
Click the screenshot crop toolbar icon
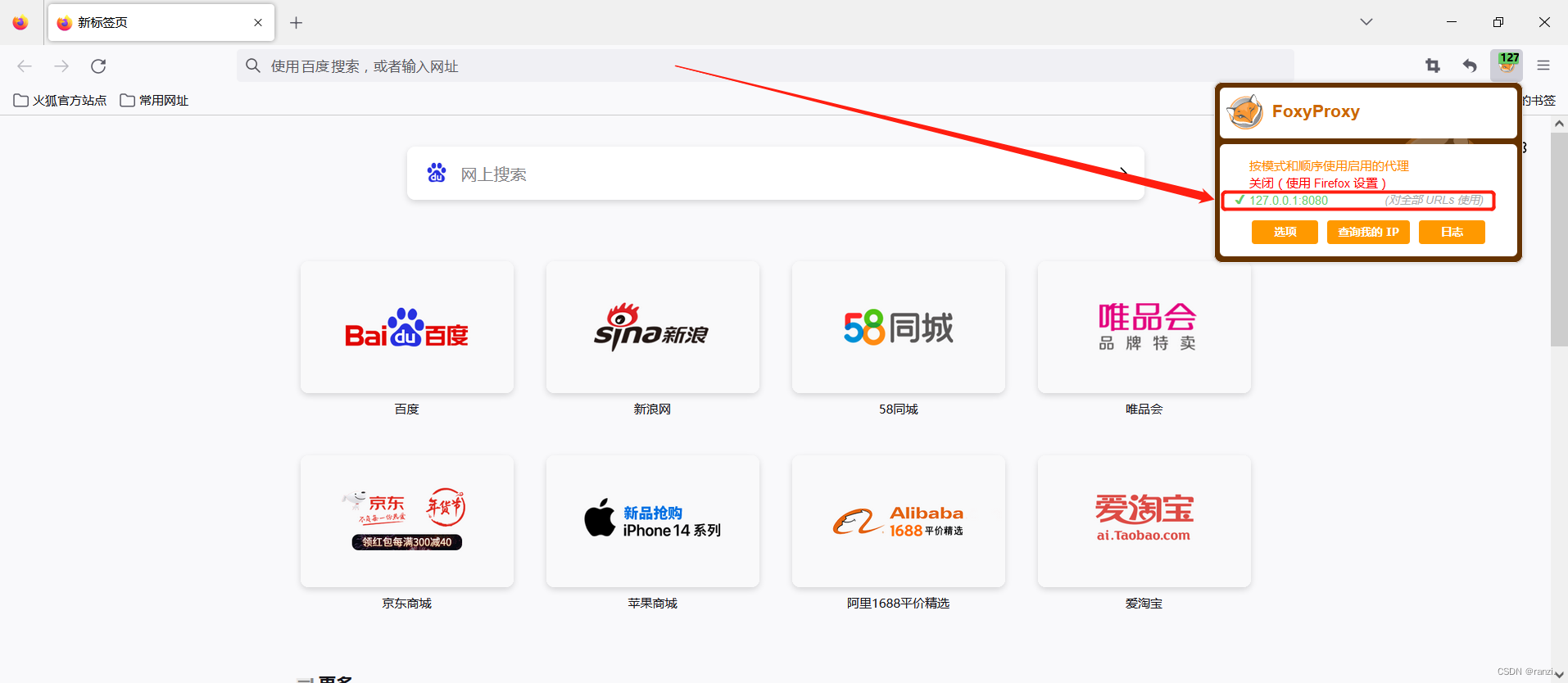coord(1433,66)
